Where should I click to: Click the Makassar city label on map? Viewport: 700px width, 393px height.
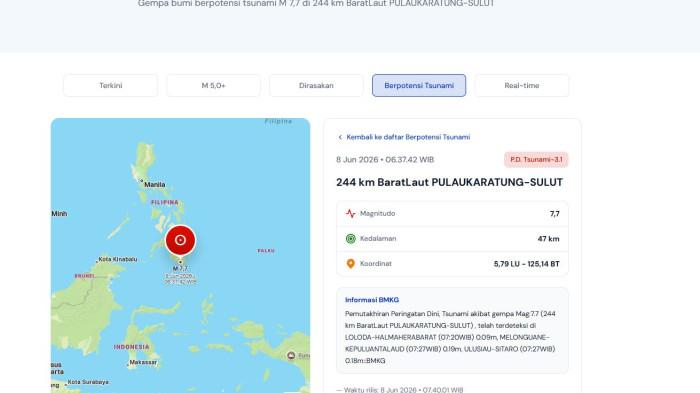[143, 362]
